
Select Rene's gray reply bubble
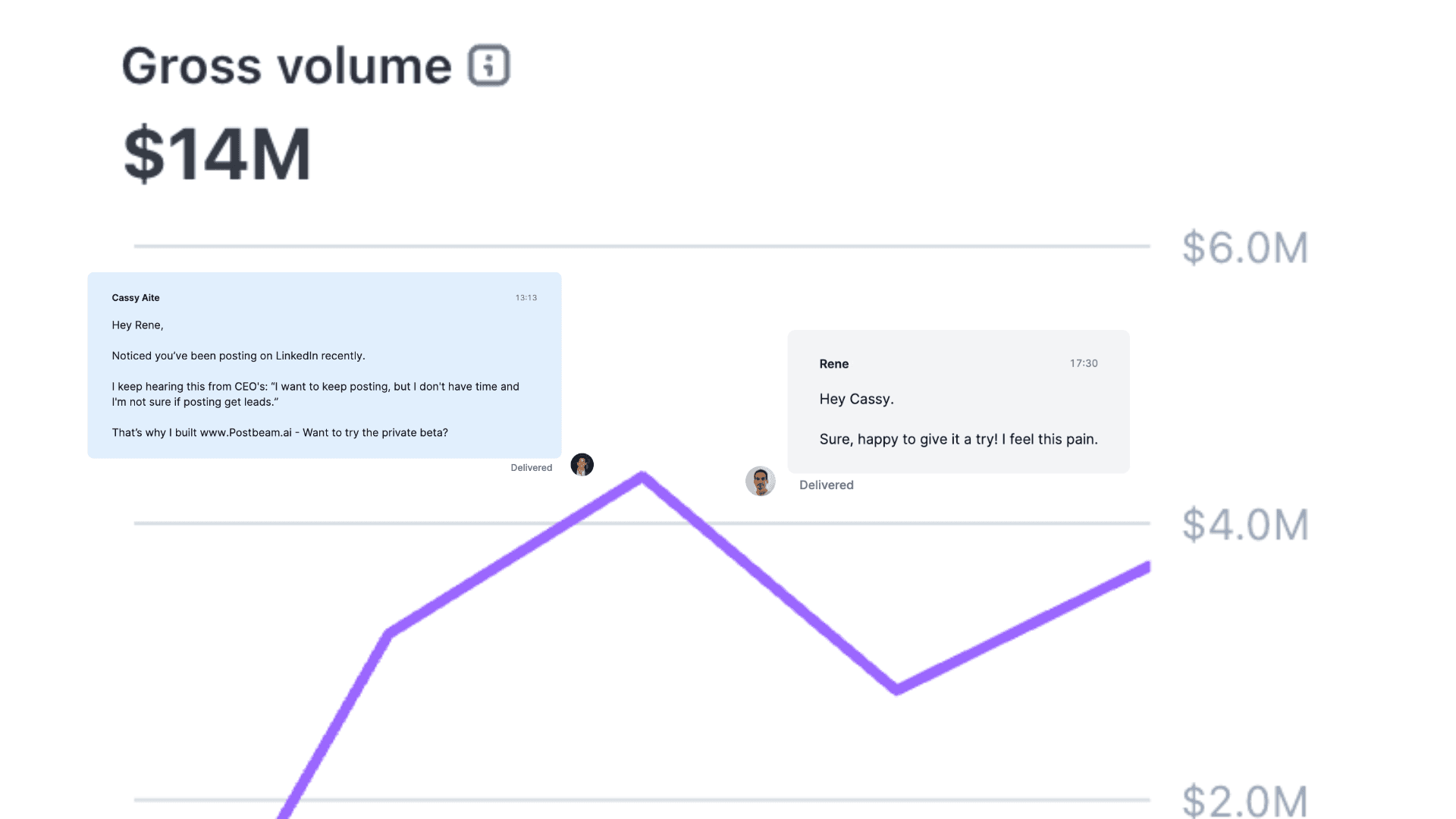[x=958, y=402]
